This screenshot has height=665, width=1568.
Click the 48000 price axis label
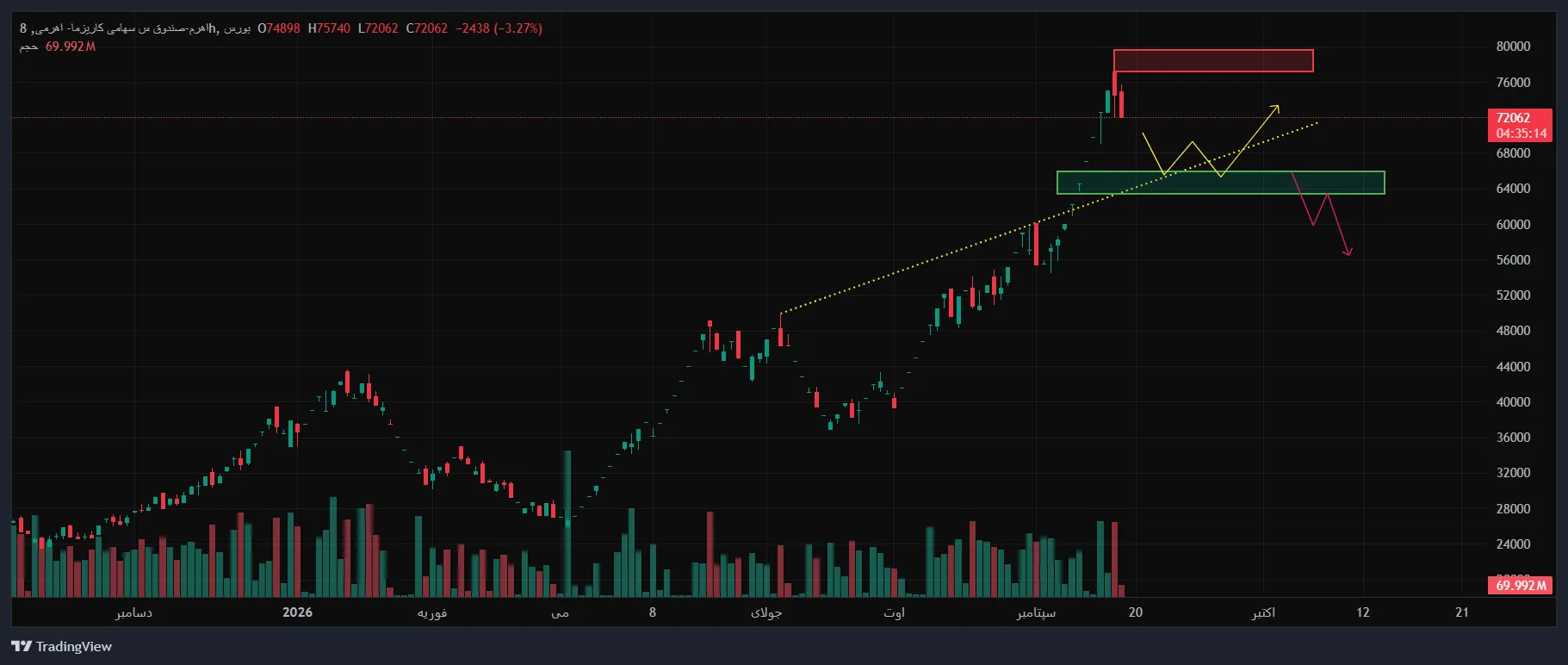pyautogui.click(x=1513, y=331)
